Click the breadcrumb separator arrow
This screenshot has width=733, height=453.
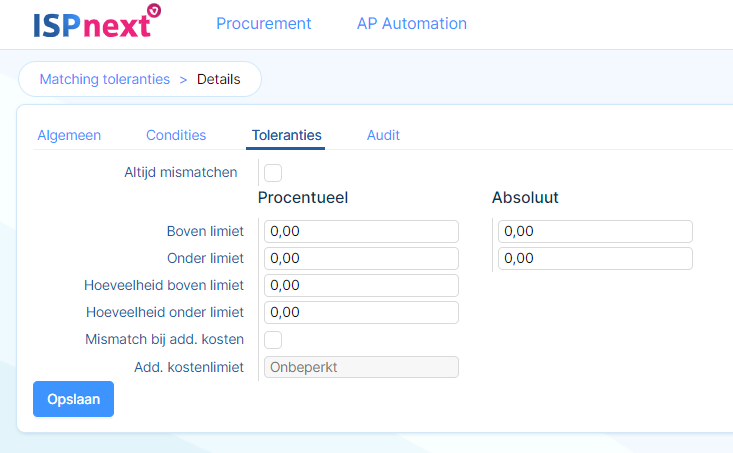[x=183, y=80]
